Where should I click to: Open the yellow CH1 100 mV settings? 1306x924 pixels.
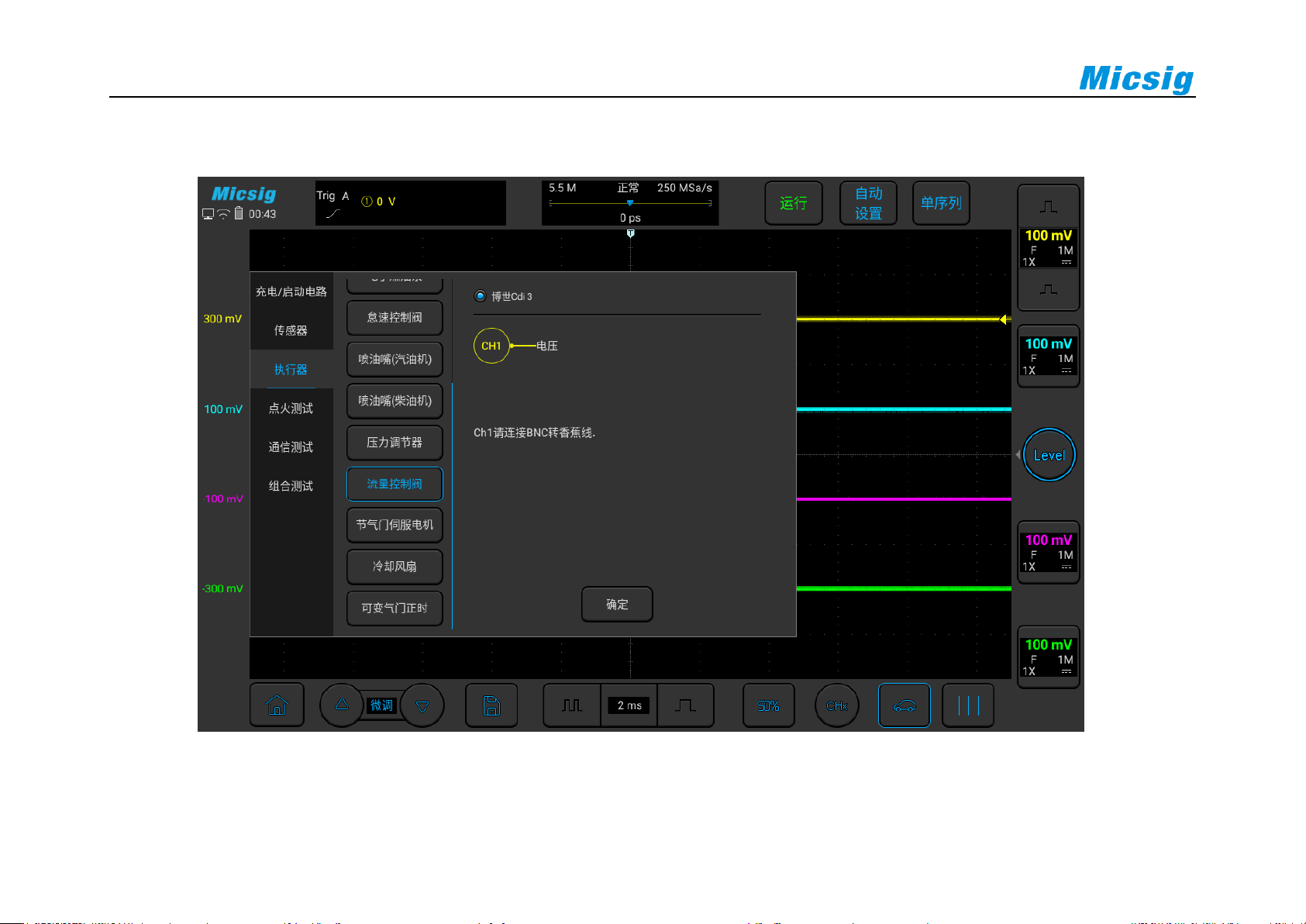coord(1049,248)
